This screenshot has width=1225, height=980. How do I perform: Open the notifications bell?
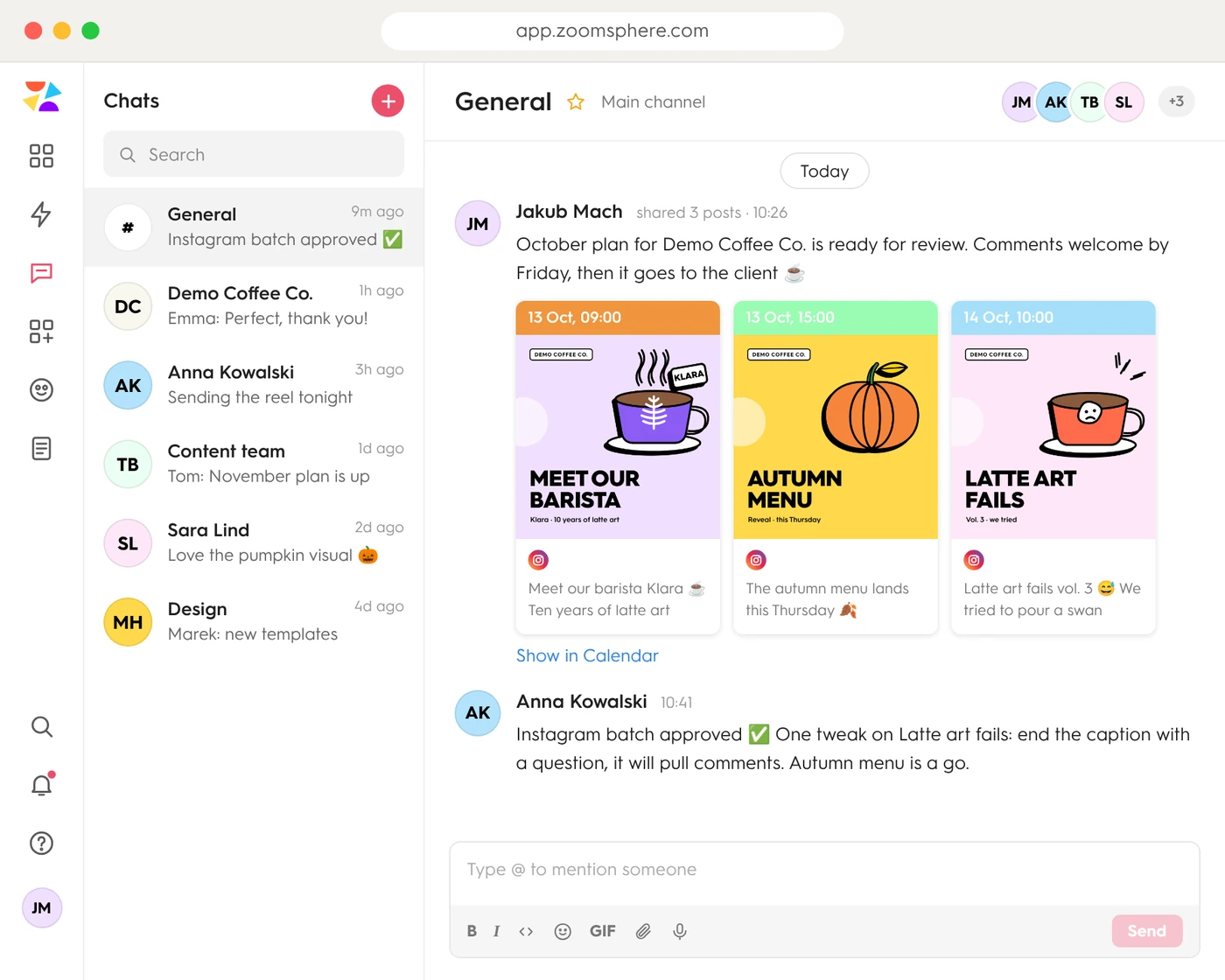(41, 784)
